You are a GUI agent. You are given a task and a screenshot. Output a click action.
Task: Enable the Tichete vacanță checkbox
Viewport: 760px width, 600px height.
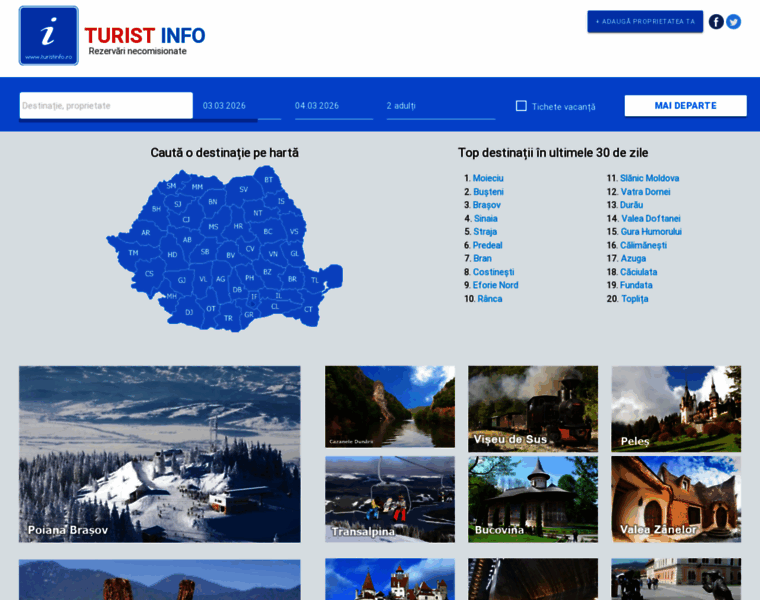point(521,106)
